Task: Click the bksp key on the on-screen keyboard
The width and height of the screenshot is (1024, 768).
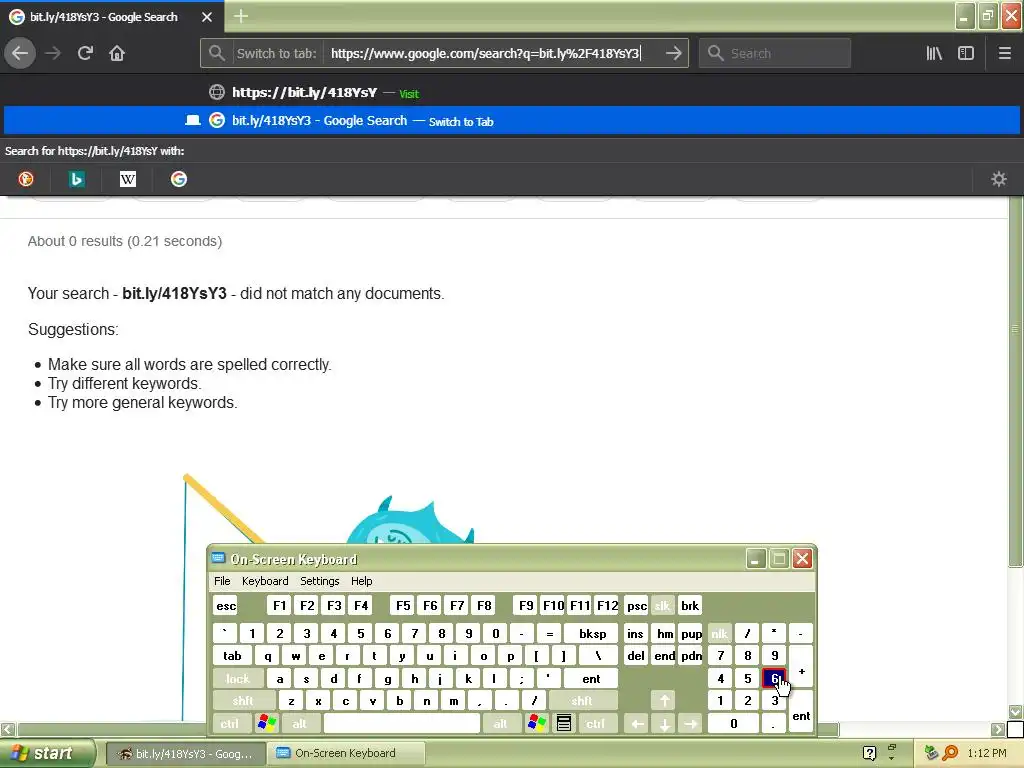Action: click(592, 633)
